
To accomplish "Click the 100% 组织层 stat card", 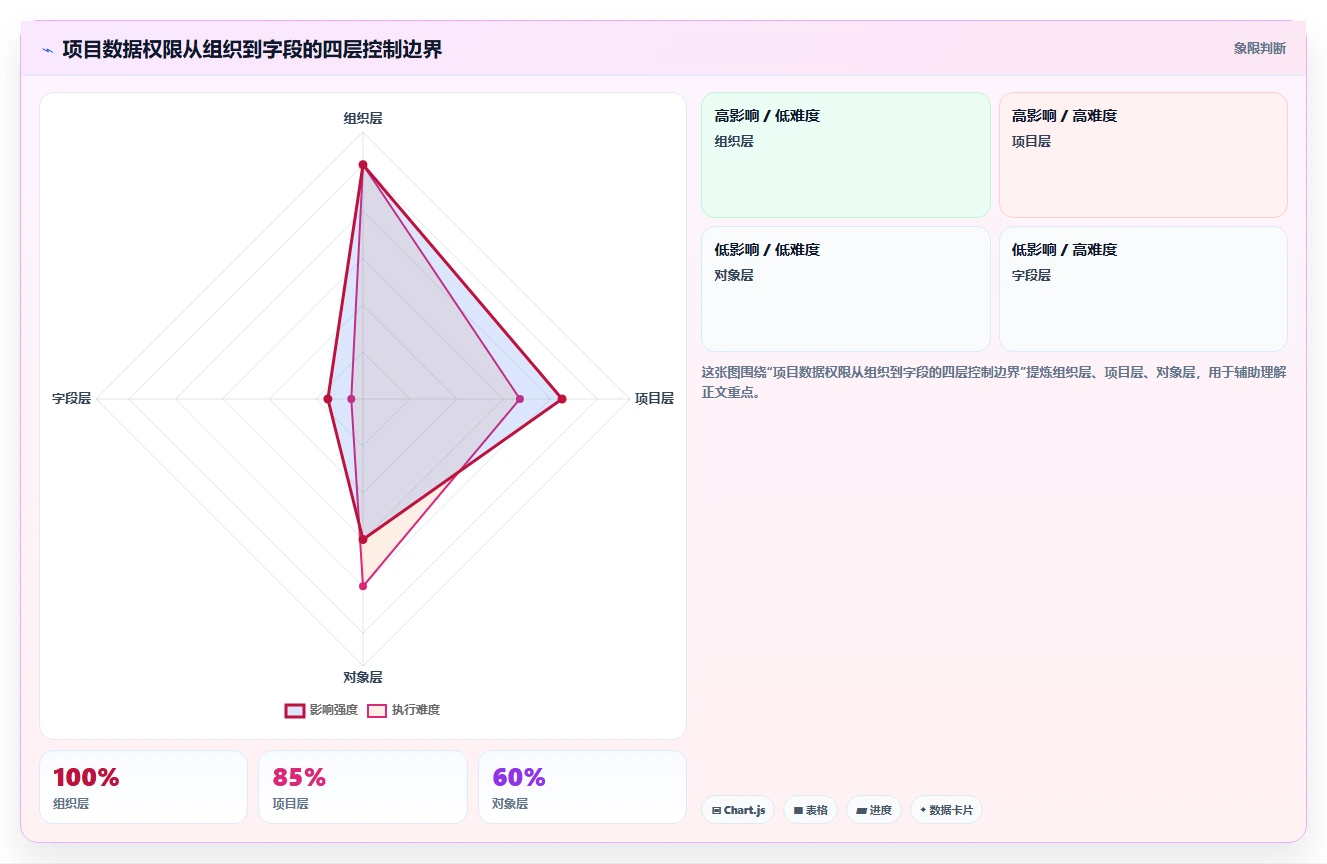I will tap(143, 787).
